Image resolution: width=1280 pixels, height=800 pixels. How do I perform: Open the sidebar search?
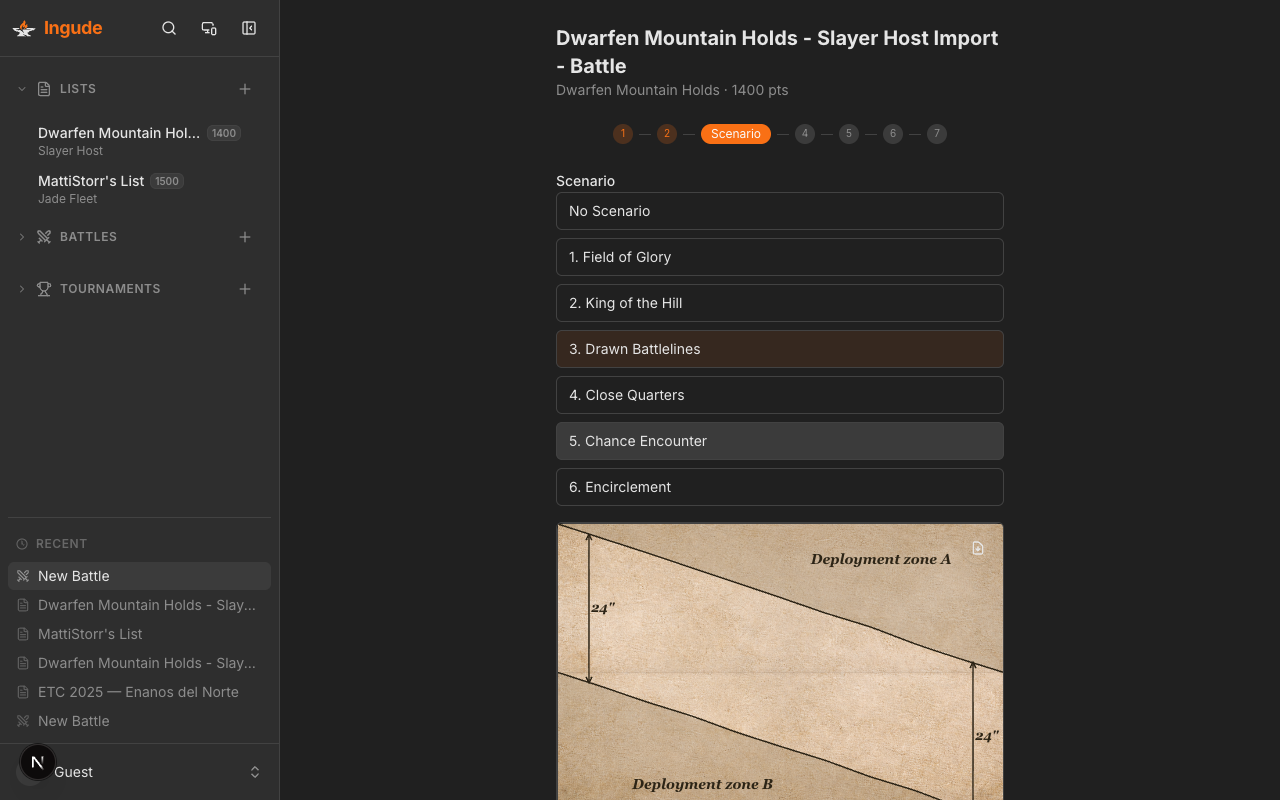[x=169, y=28]
